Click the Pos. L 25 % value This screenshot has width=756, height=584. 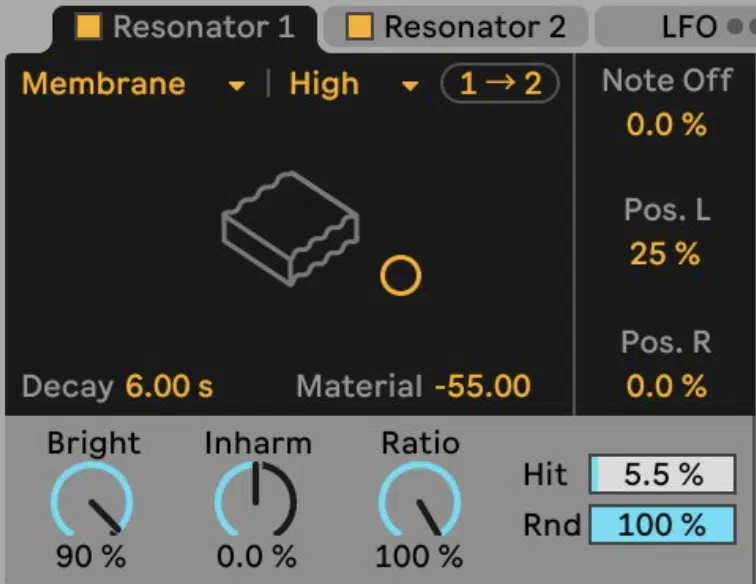(665, 254)
